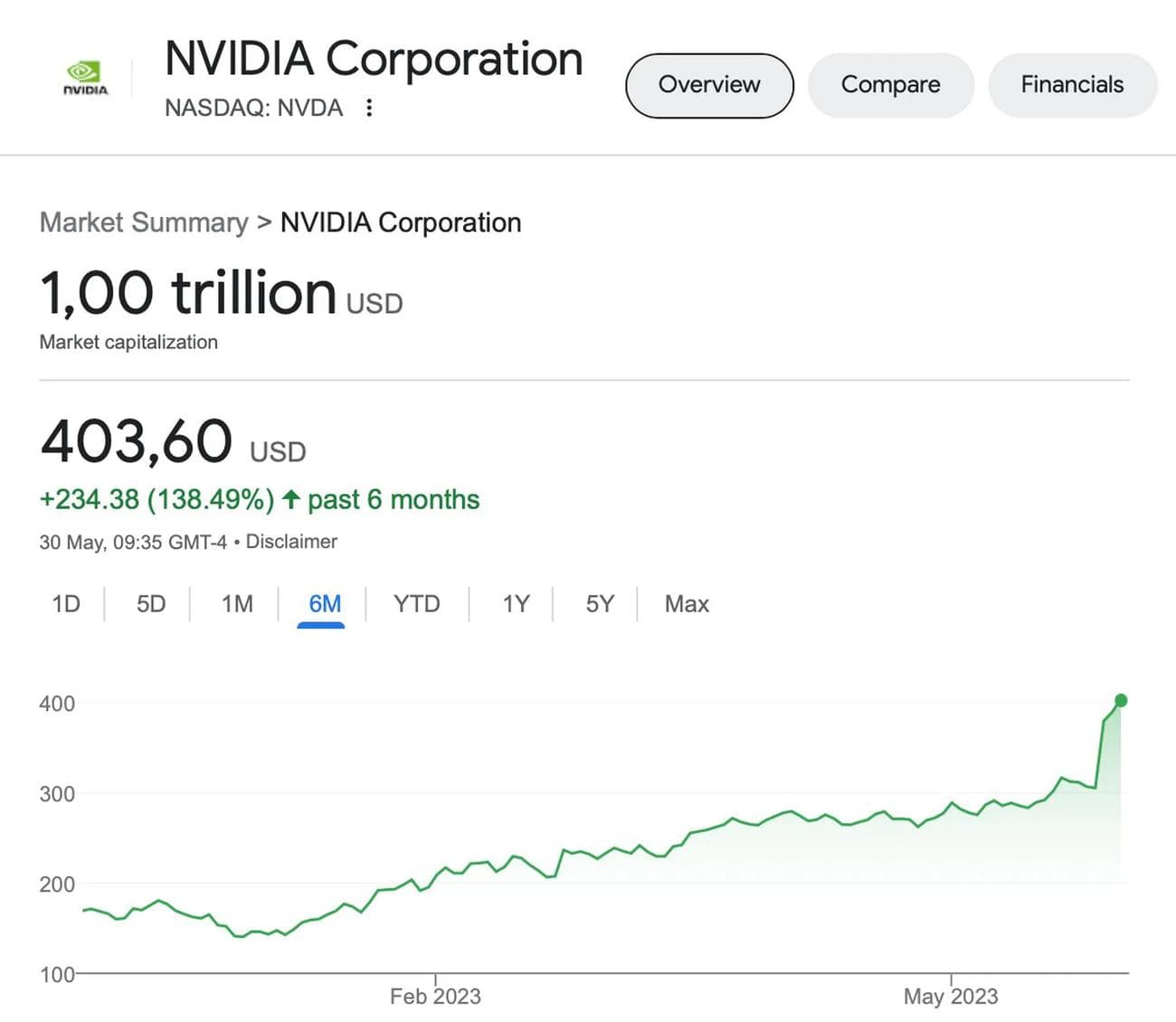Open the three-dot options menu beside NASDAQ: NVDA
Screen dimensions: 1176x1022
(369, 108)
